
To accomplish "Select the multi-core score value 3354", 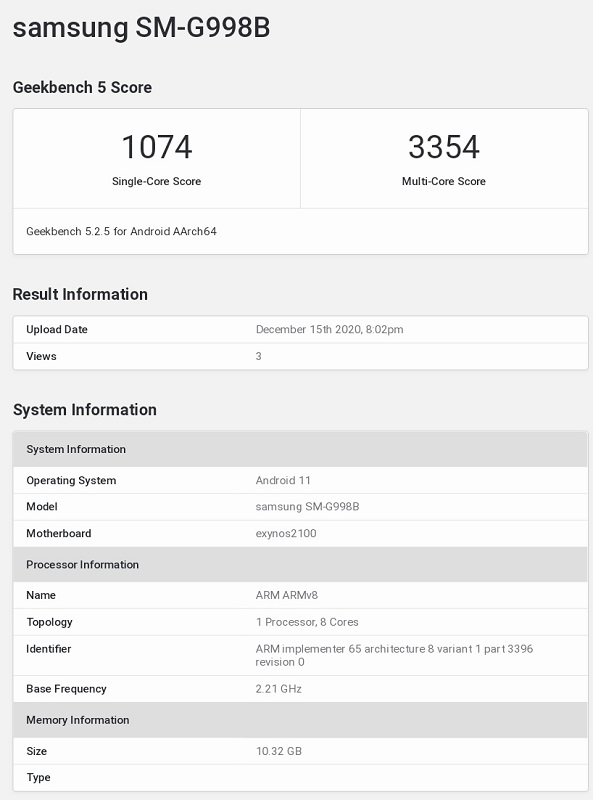I will pos(444,147).
